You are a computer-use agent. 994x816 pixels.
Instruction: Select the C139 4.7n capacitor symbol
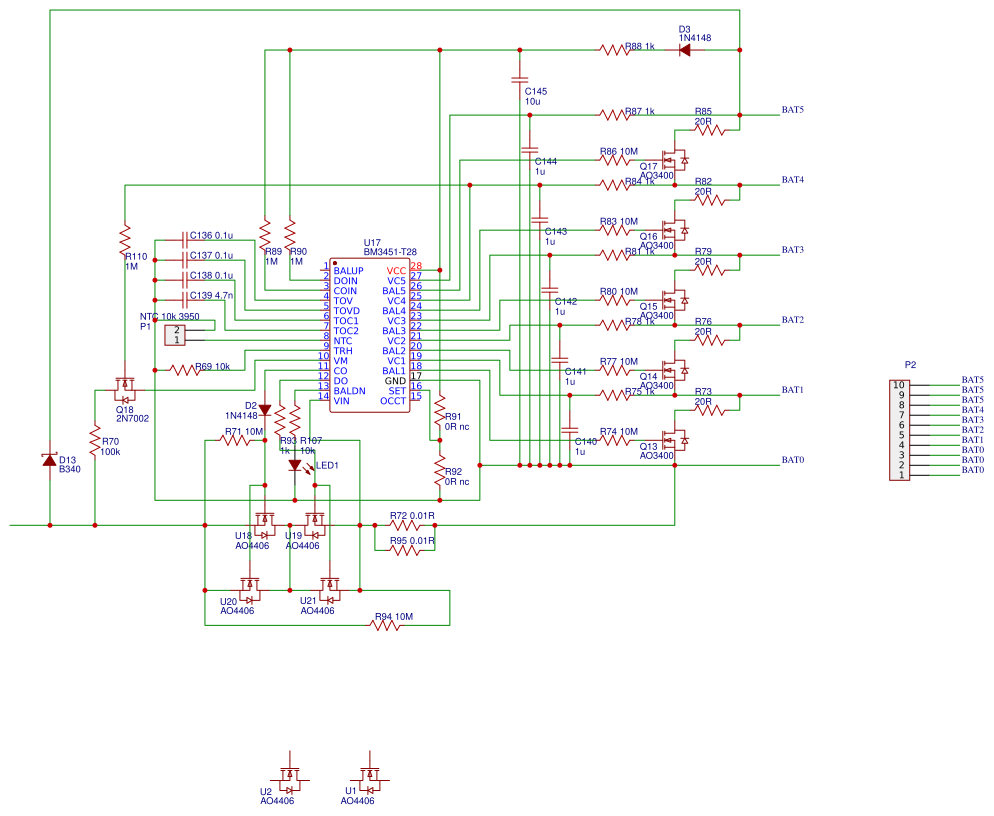click(x=185, y=301)
